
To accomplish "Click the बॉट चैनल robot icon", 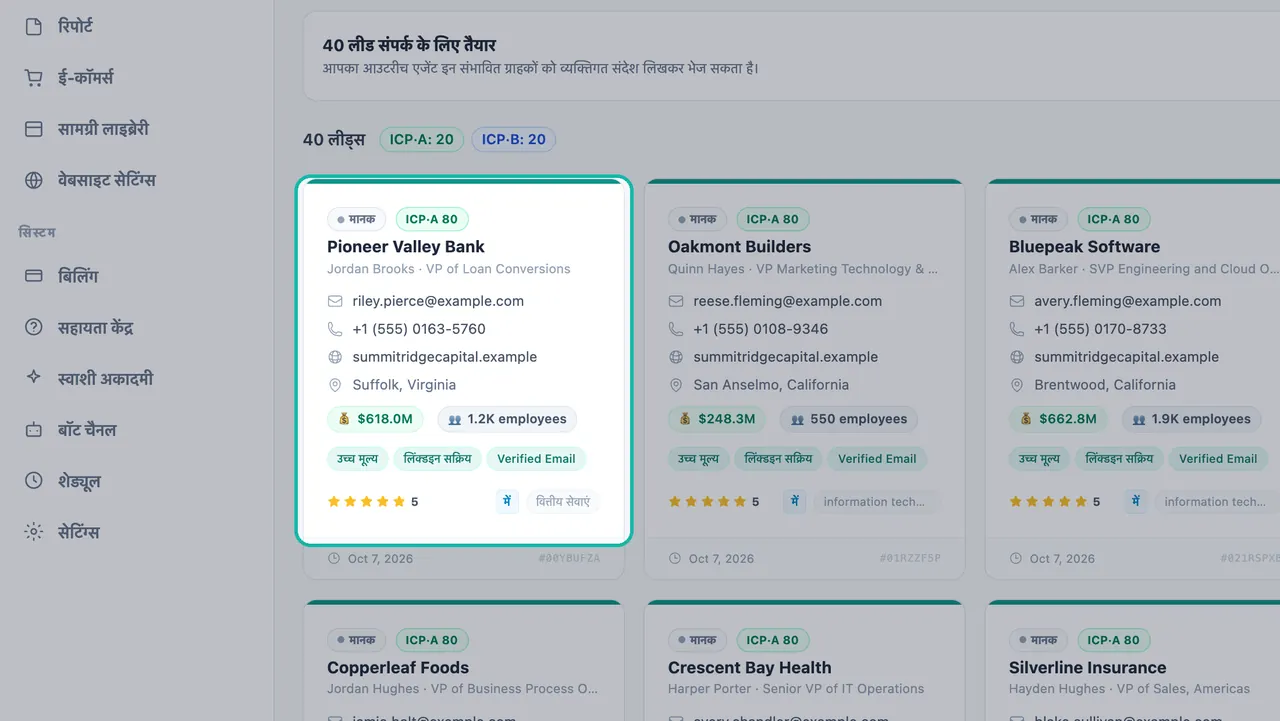I will click(x=34, y=430).
